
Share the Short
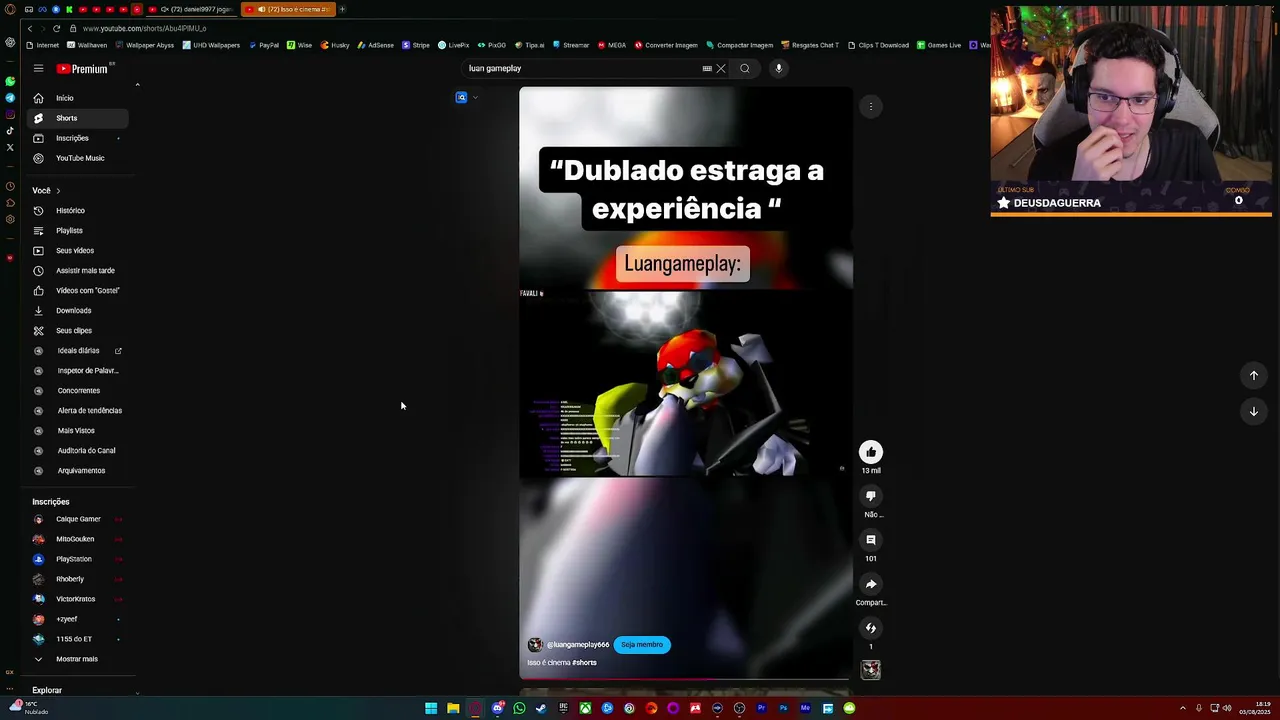871,584
